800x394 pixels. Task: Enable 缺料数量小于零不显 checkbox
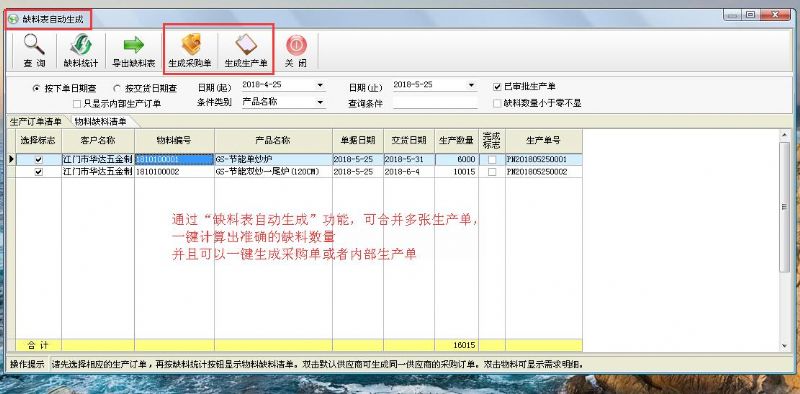pyautogui.click(x=497, y=103)
